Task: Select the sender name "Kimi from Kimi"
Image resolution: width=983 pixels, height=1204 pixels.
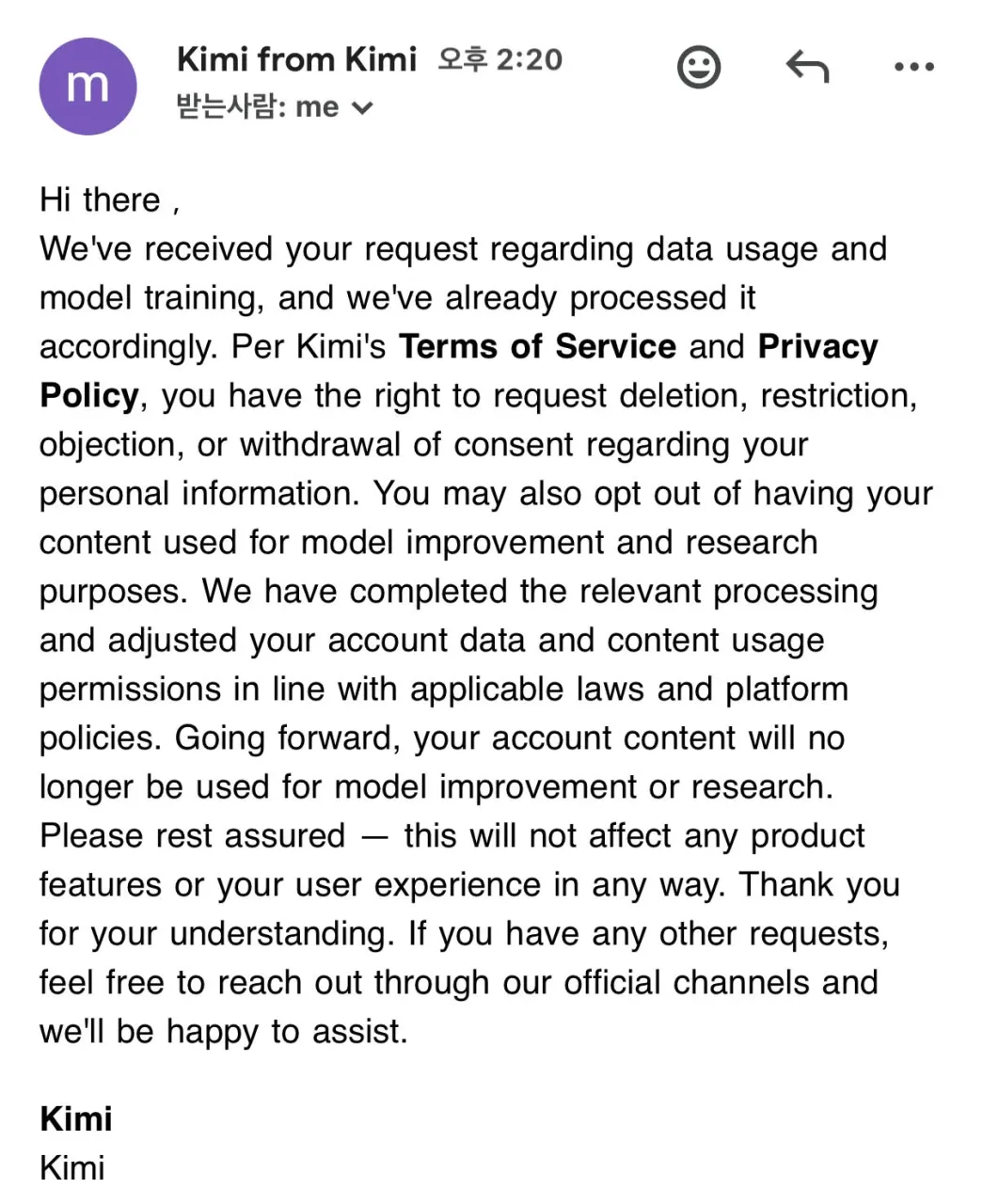Action: (x=296, y=59)
